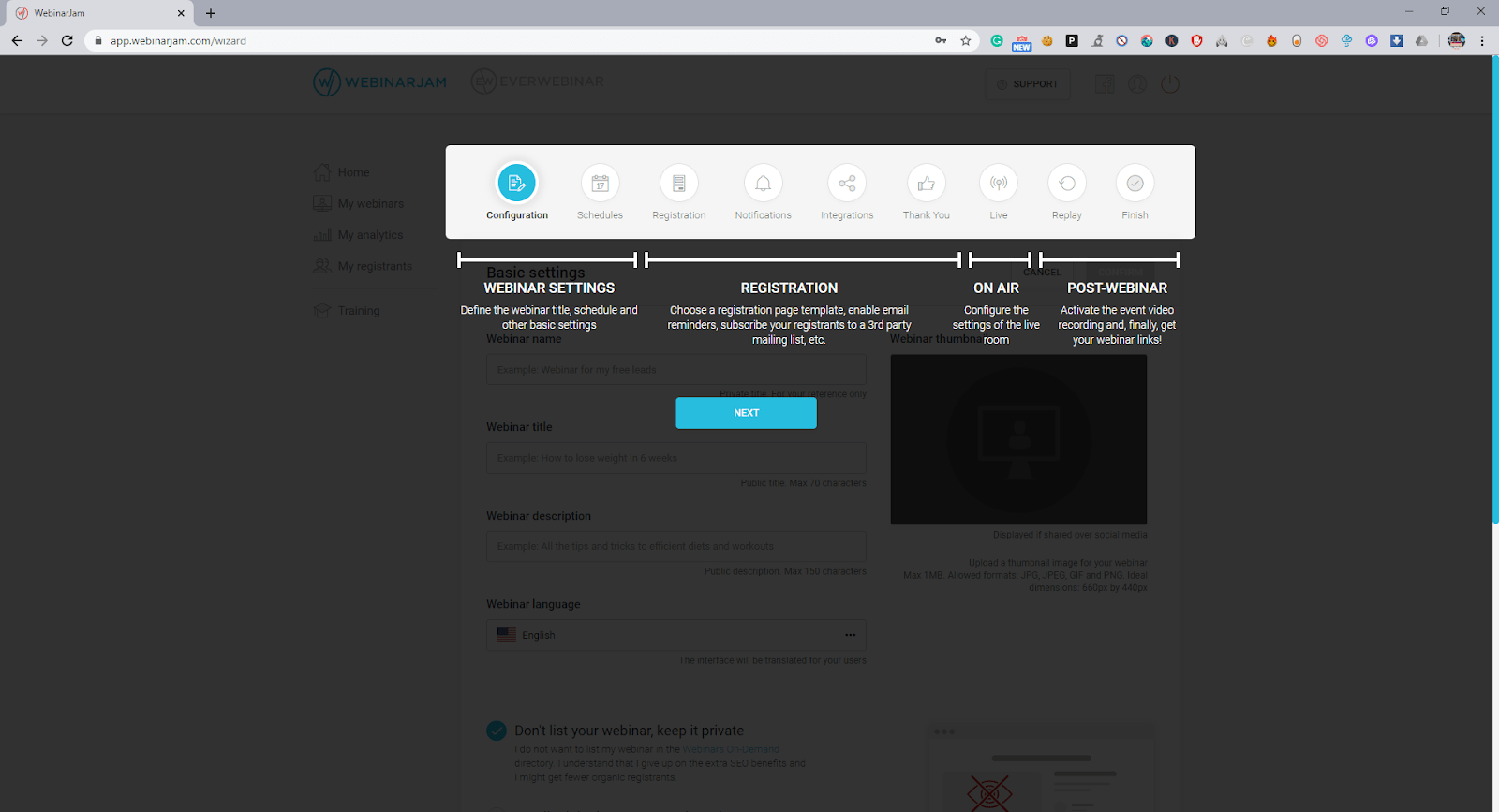This screenshot has height=812, width=1499.
Task: Open the Chrome three-dot menu
Action: 1482,40
